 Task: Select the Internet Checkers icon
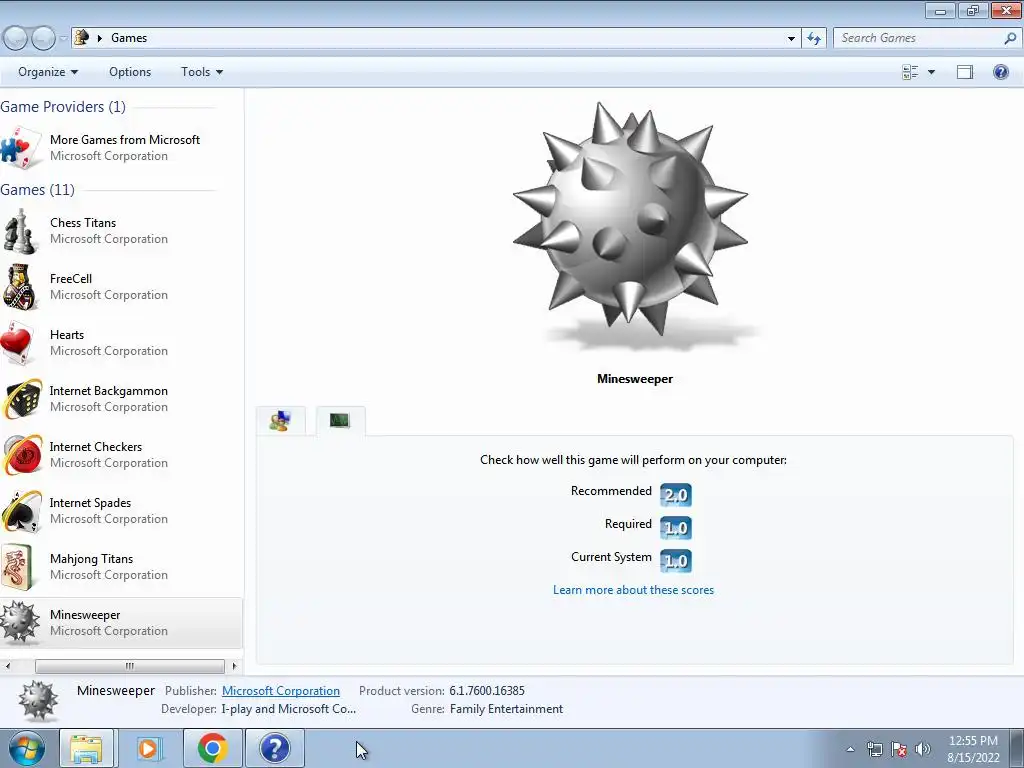[22, 455]
